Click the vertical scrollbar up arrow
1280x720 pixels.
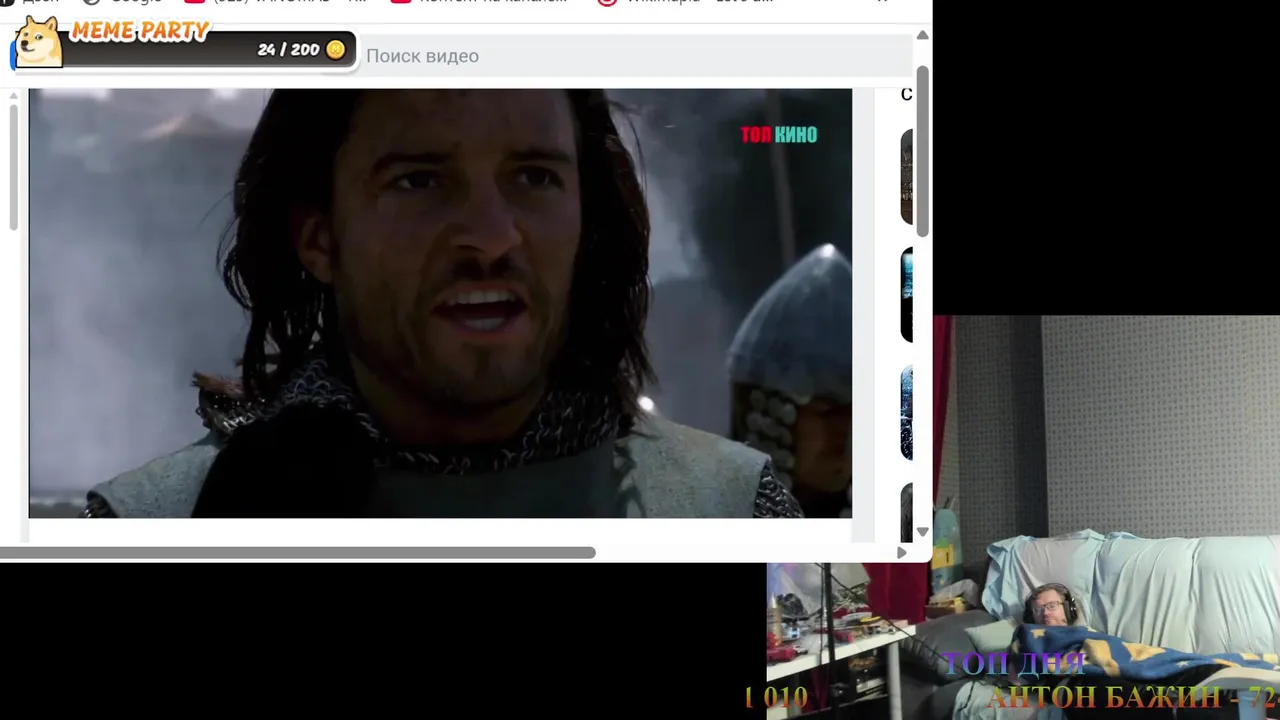pos(922,36)
